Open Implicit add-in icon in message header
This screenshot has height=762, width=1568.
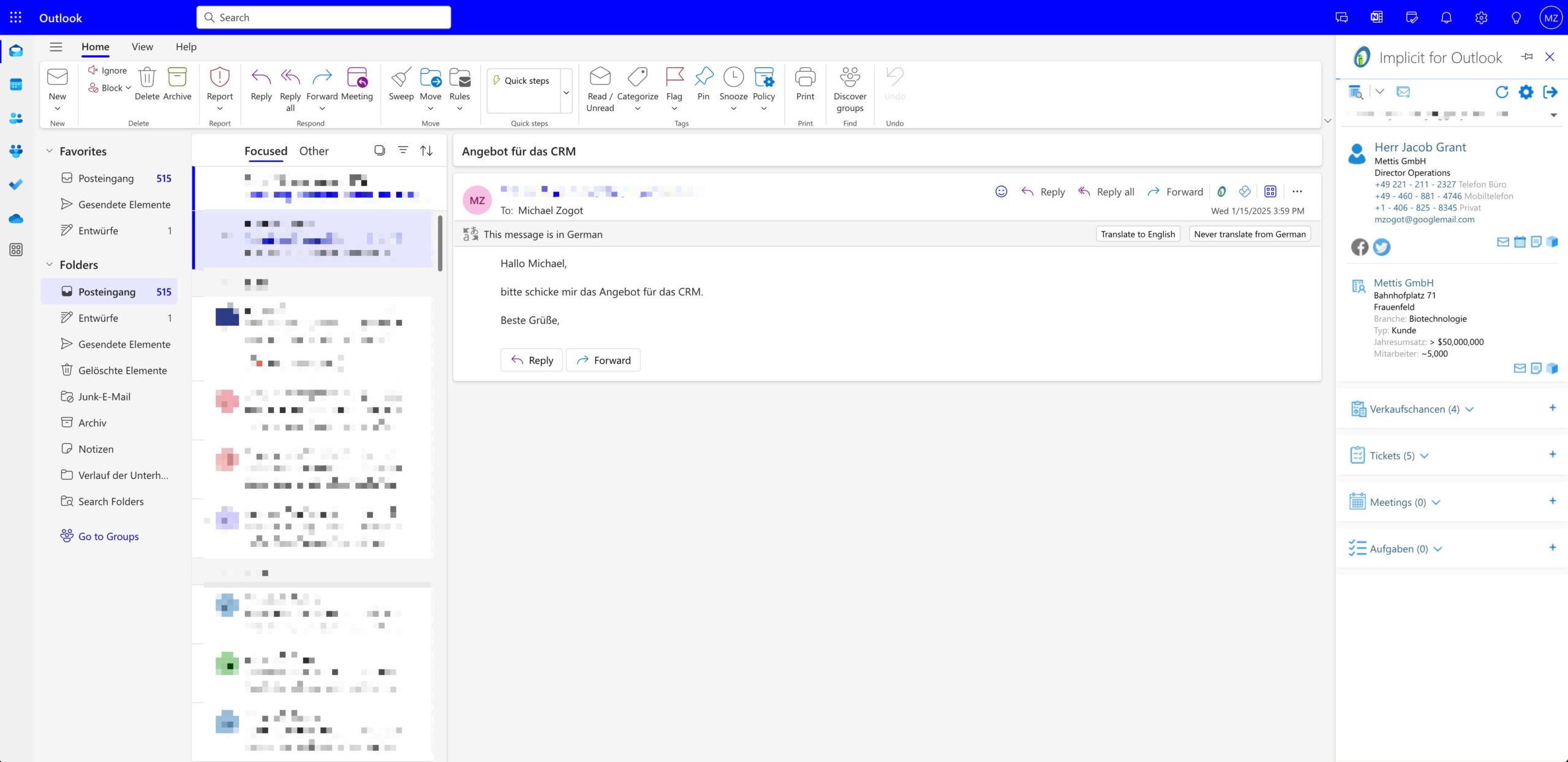[1221, 192]
